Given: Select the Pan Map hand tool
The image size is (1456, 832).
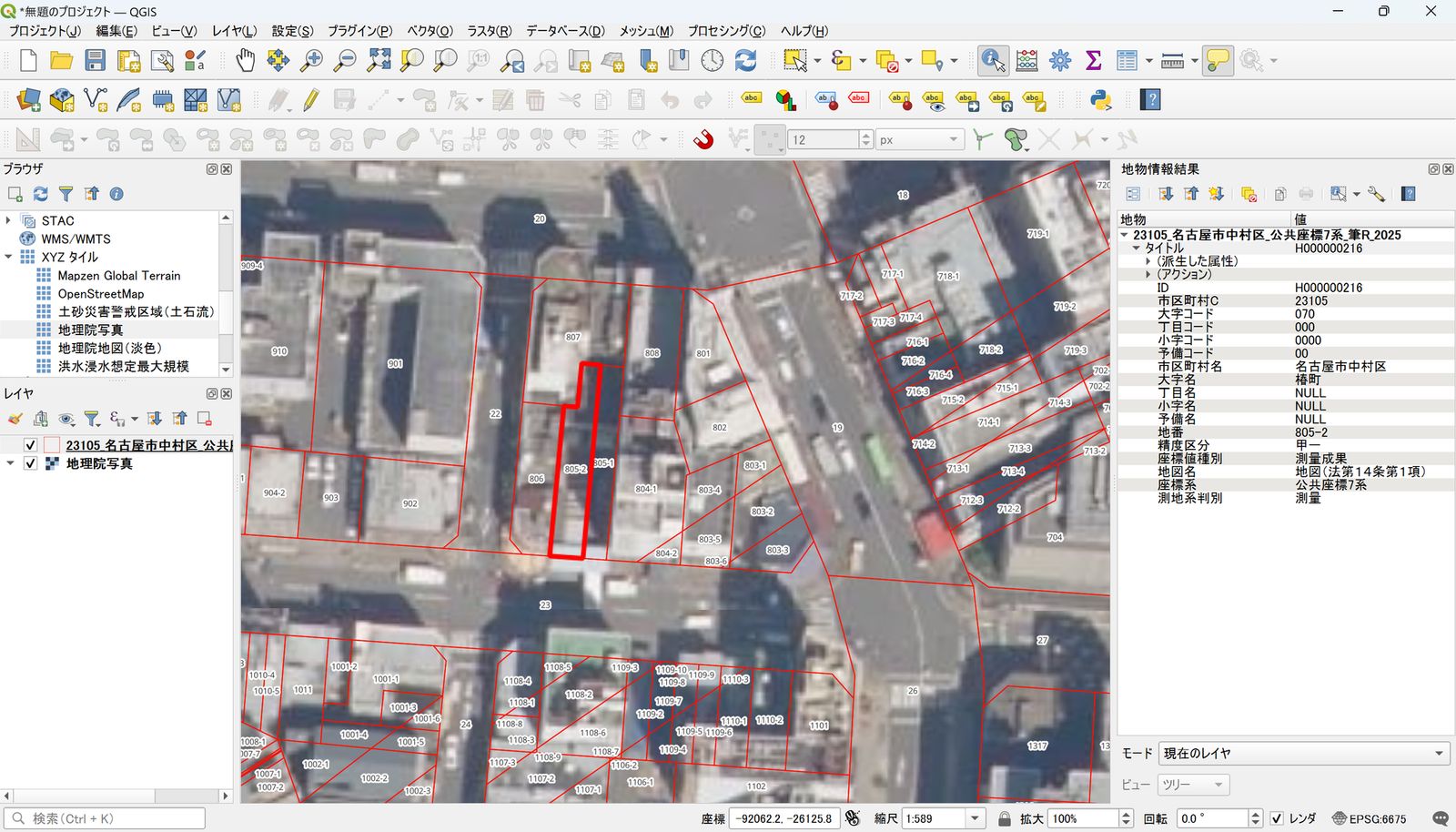Looking at the screenshot, I should pos(245,61).
